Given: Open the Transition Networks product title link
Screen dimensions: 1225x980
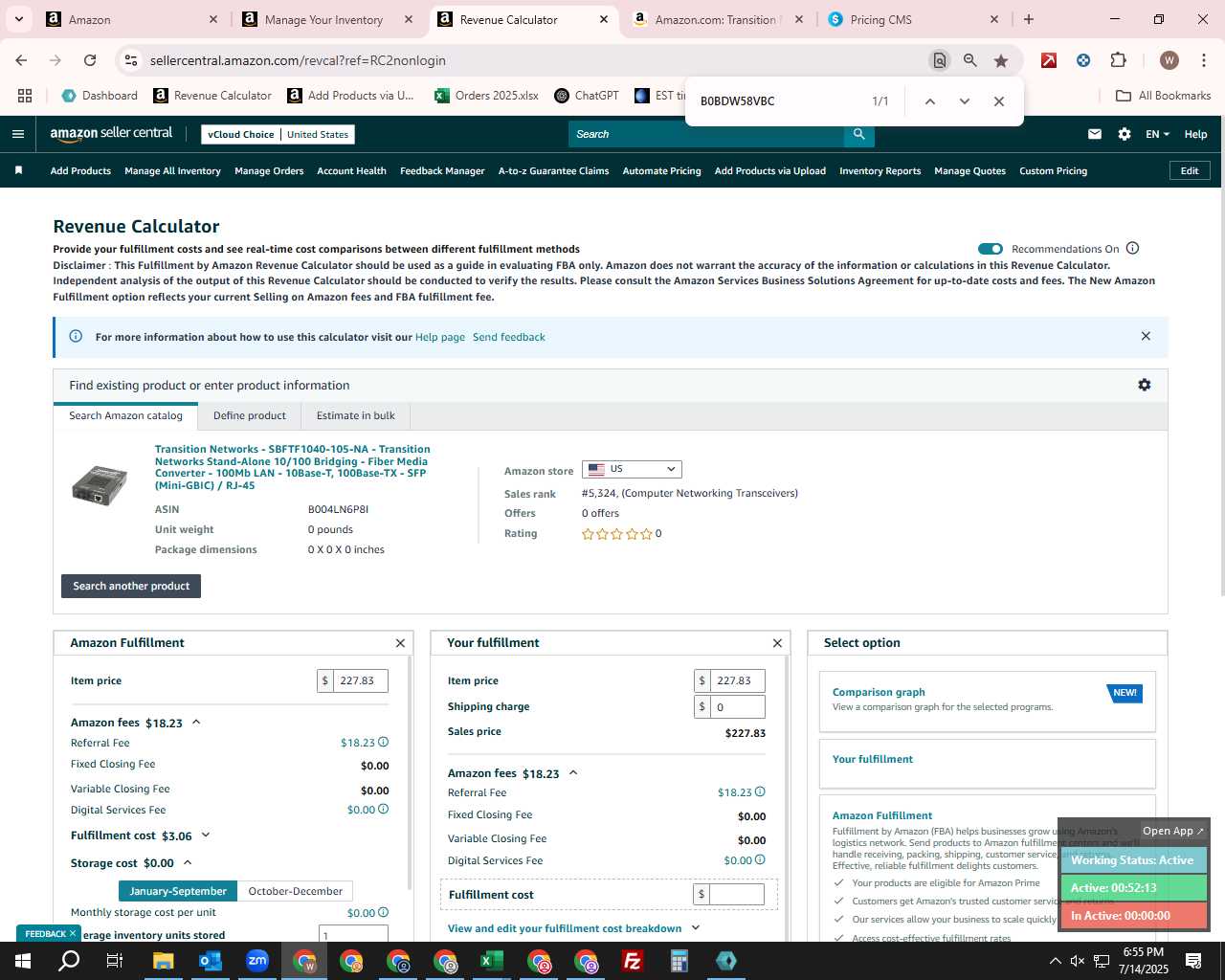Looking at the screenshot, I should tap(292, 467).
